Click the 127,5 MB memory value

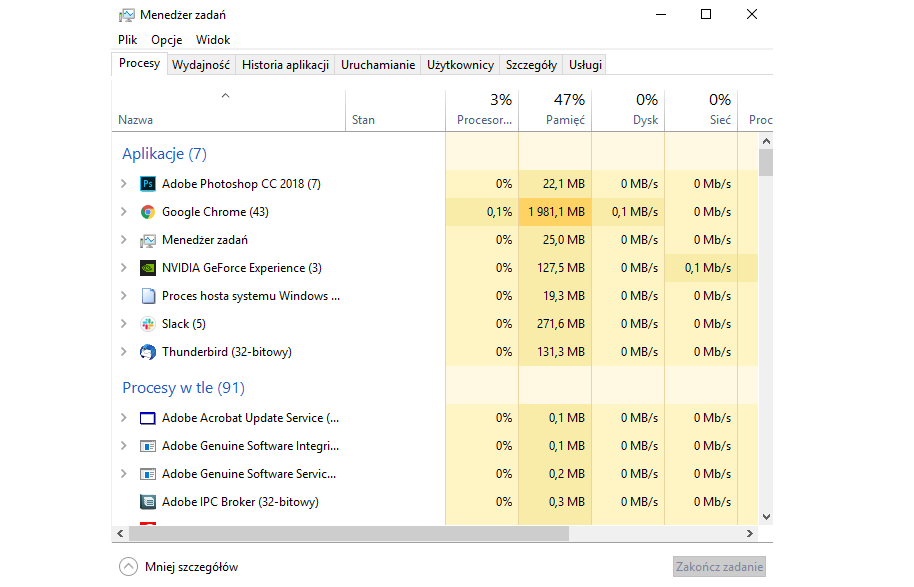coord(561,268)
